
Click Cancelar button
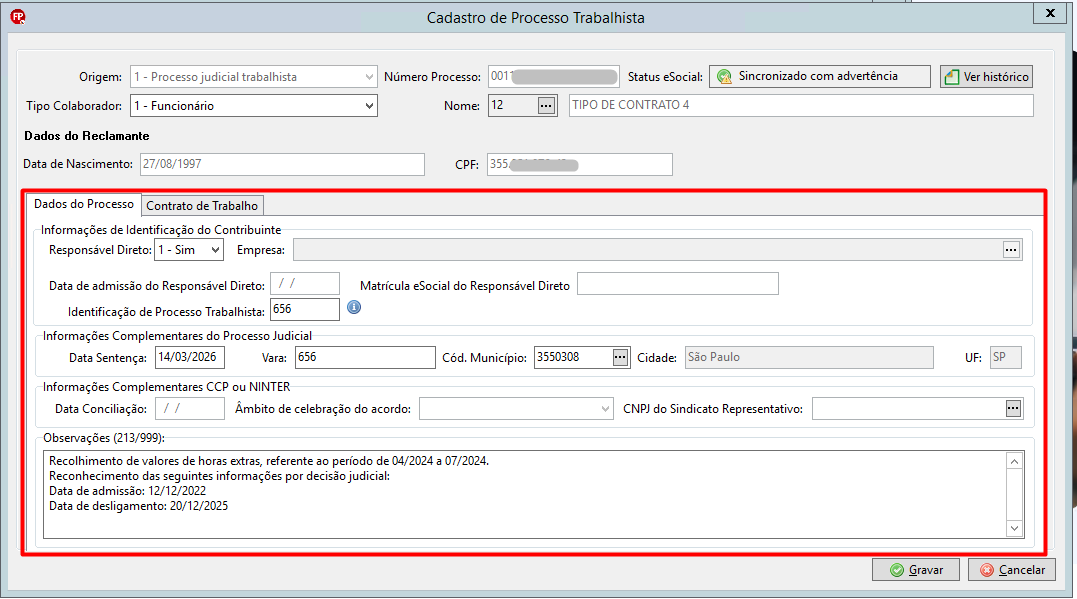coord(1012,570)
